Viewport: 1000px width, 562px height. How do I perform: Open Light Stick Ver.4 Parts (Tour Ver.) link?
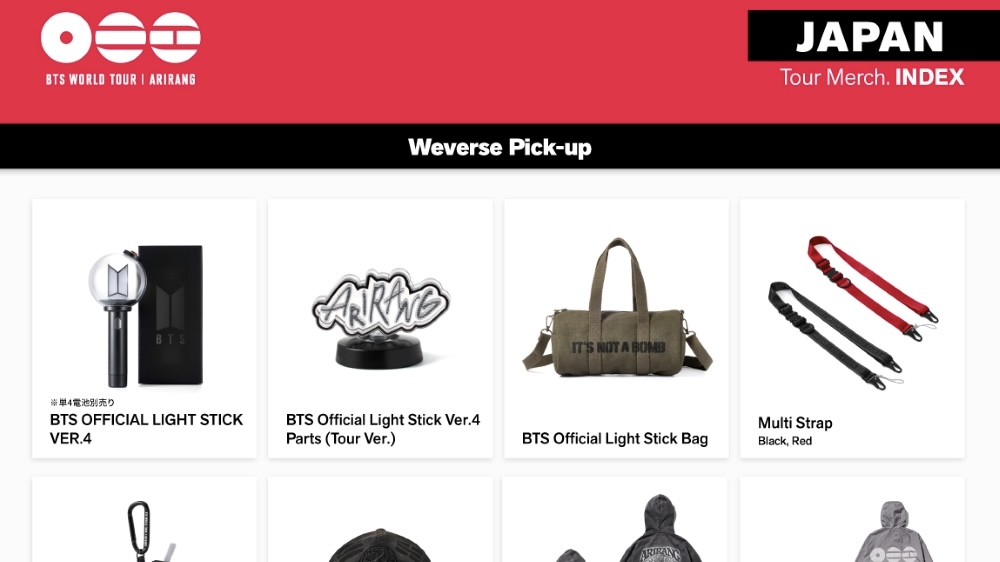tap(383, 429)
